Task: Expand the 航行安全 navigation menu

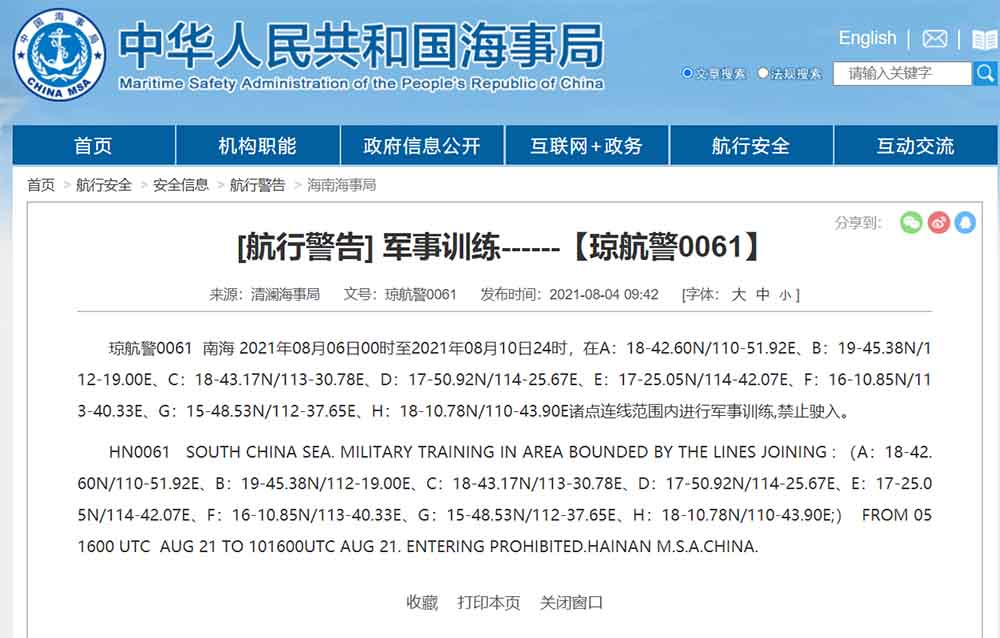Action: point(750,146)
